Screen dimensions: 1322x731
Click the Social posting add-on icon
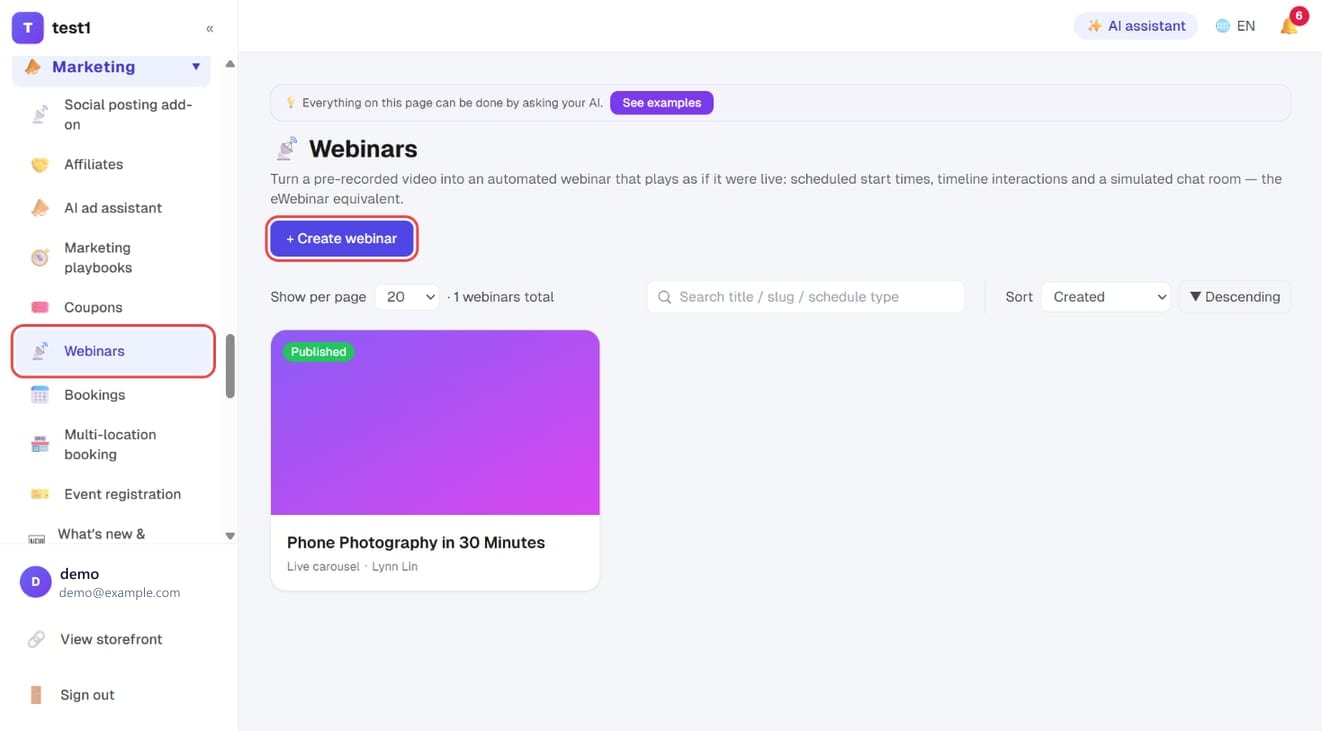click(40, 115)
